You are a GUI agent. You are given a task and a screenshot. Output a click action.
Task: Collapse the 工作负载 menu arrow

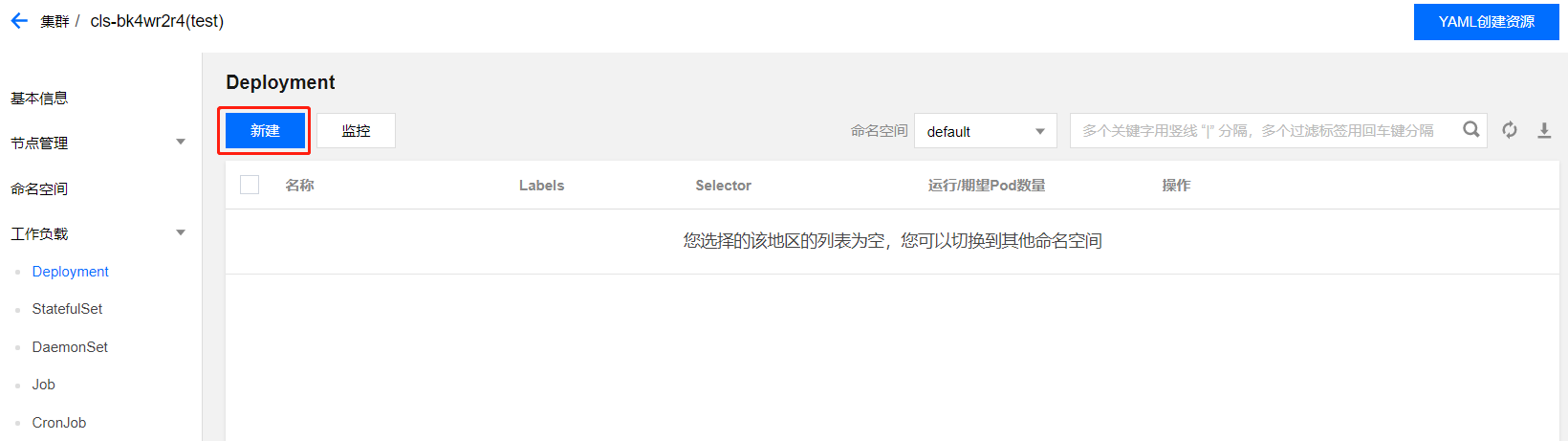181,233
